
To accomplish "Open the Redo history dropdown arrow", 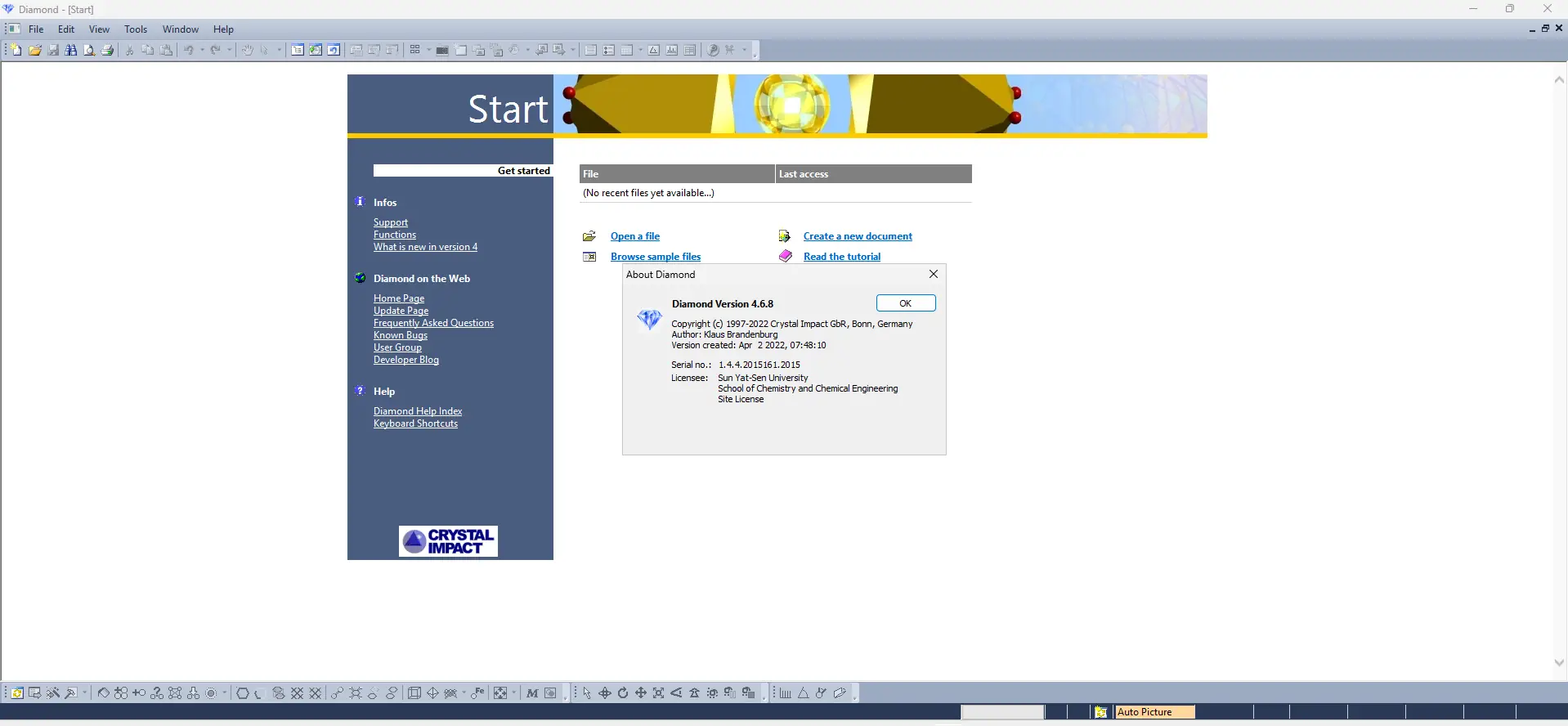I will pyautogui.click(x=229, y=50).
